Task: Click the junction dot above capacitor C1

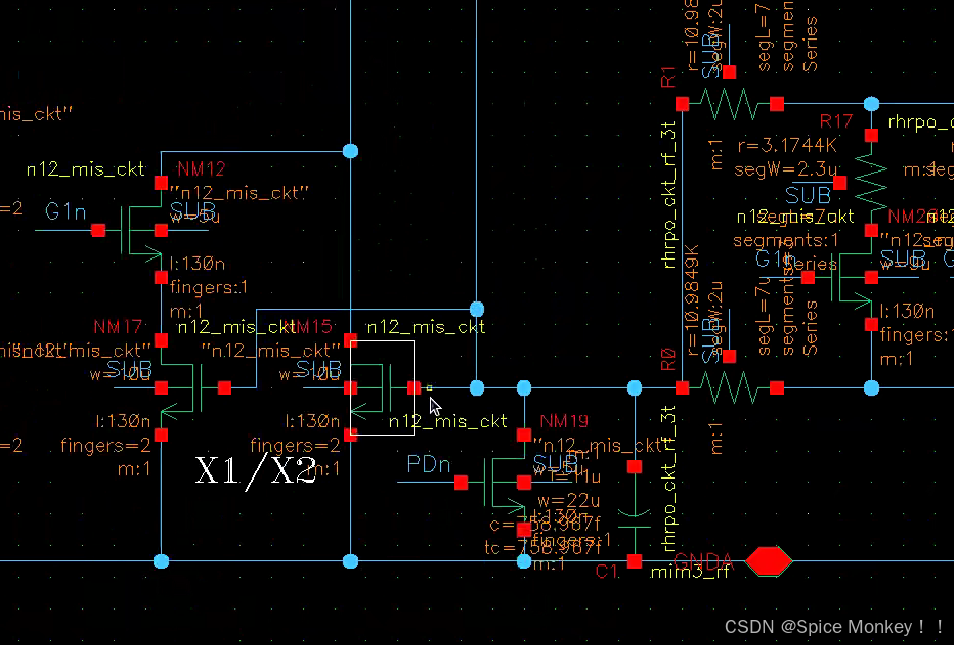Action: (x=634, y=388)
